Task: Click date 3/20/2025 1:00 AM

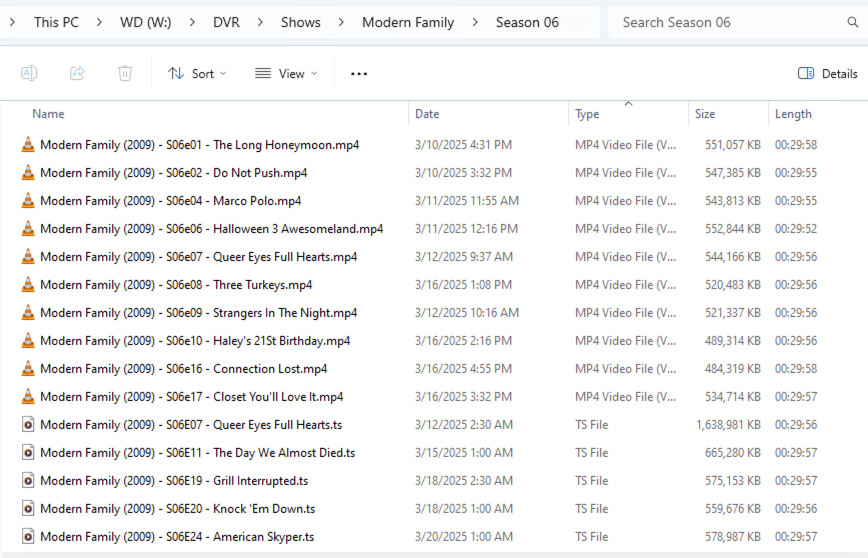Action: [x=464, y=536]
